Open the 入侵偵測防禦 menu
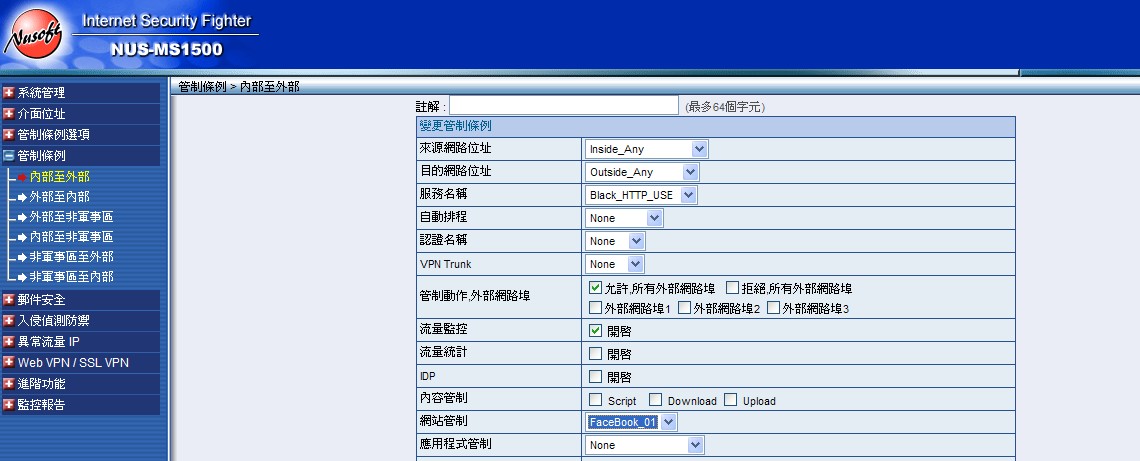Viewport: 1140px width, 461px height. pyautogui.click(x=54, y=321)
